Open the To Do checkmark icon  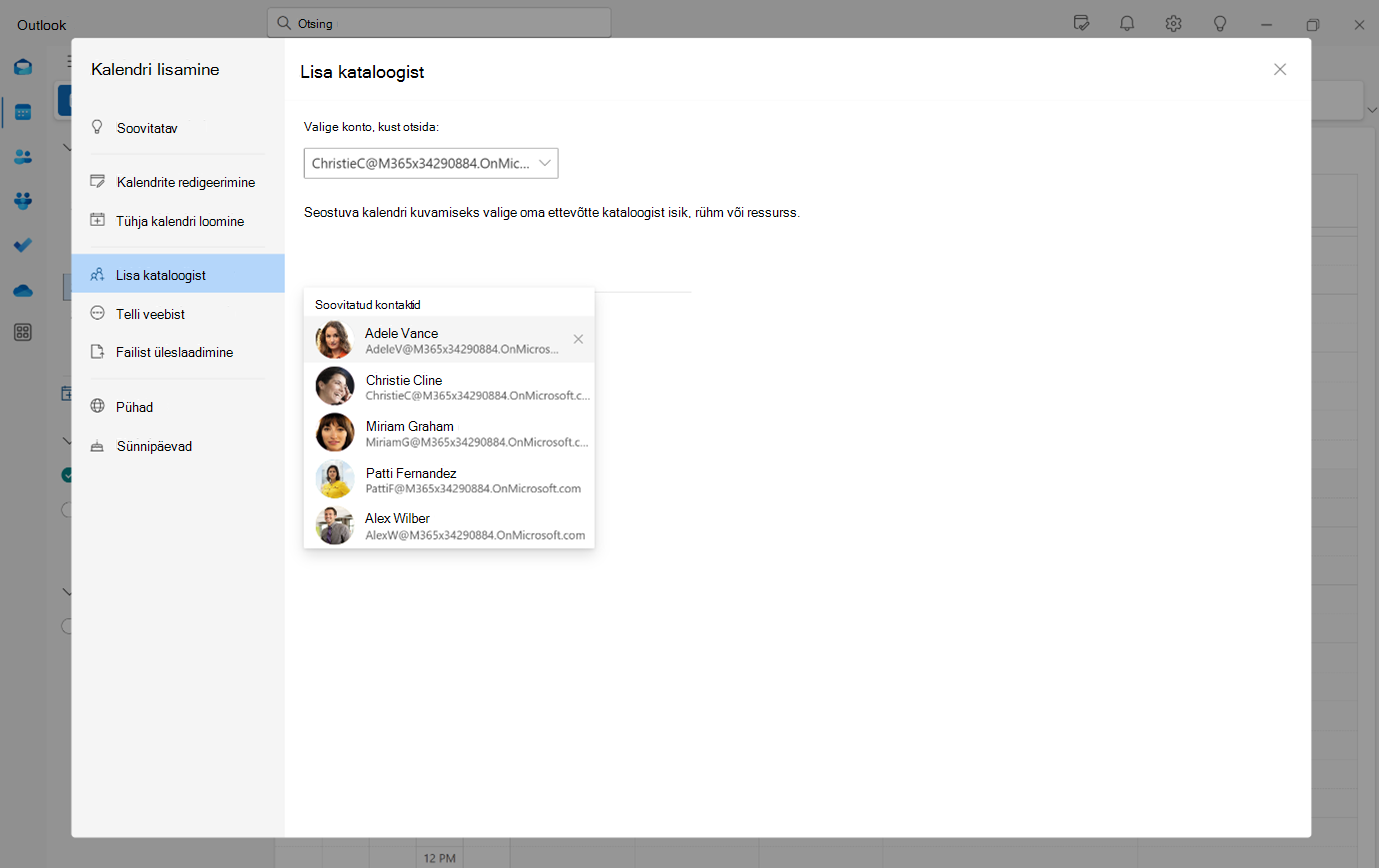[x=22, y=245]
